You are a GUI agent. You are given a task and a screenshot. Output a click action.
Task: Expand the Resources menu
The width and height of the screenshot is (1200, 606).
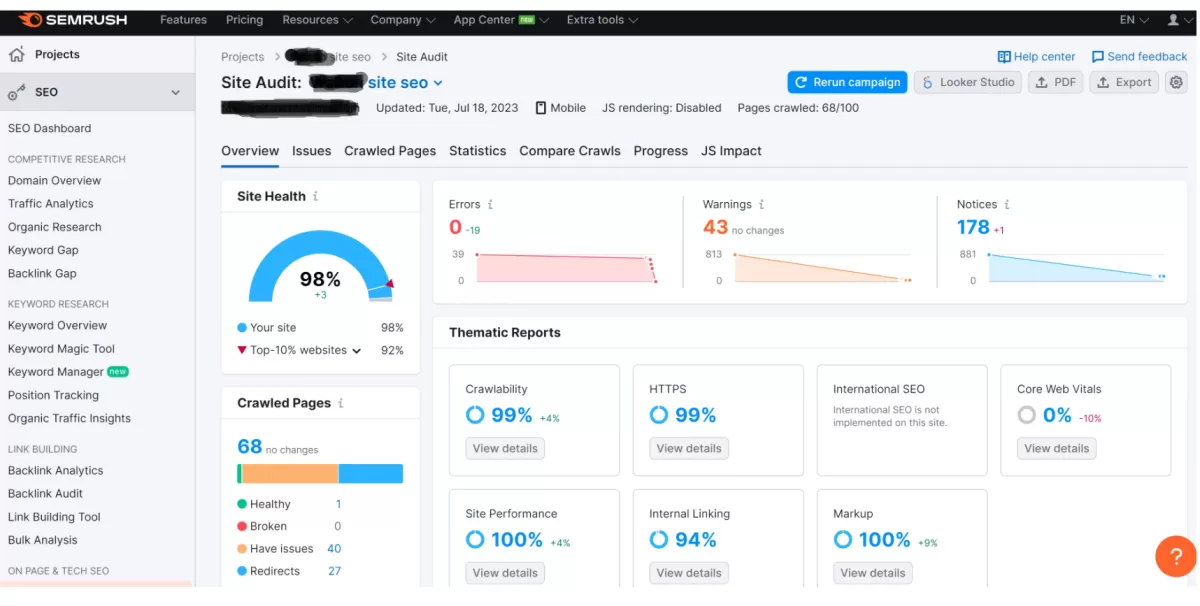(317, 20)
